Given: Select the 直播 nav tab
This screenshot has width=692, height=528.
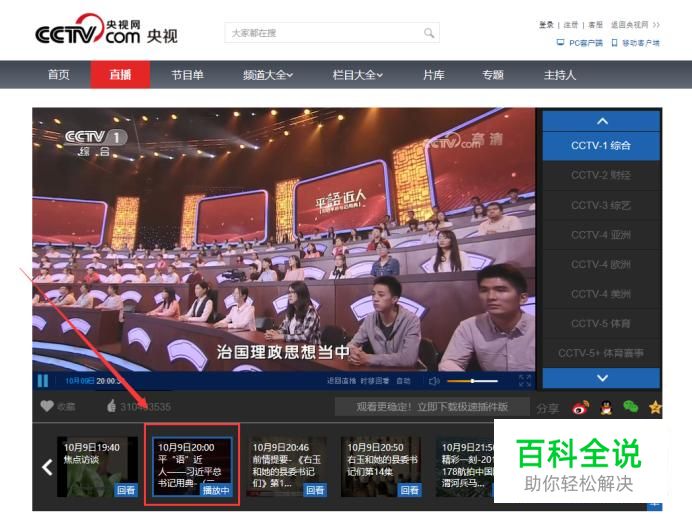Looking at the screenshot, I should coord(120,75).
